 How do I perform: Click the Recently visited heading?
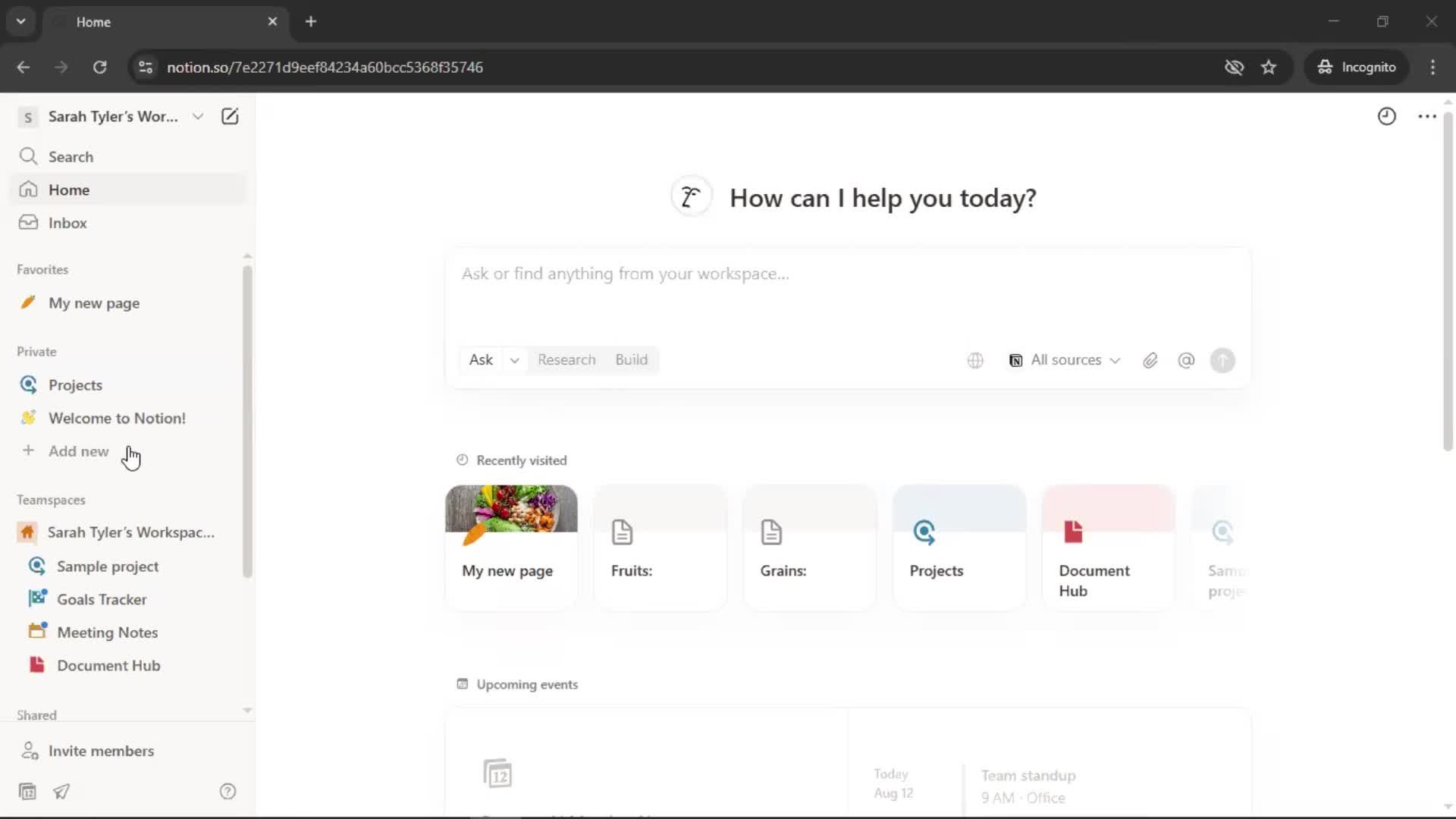coord(521,460)
